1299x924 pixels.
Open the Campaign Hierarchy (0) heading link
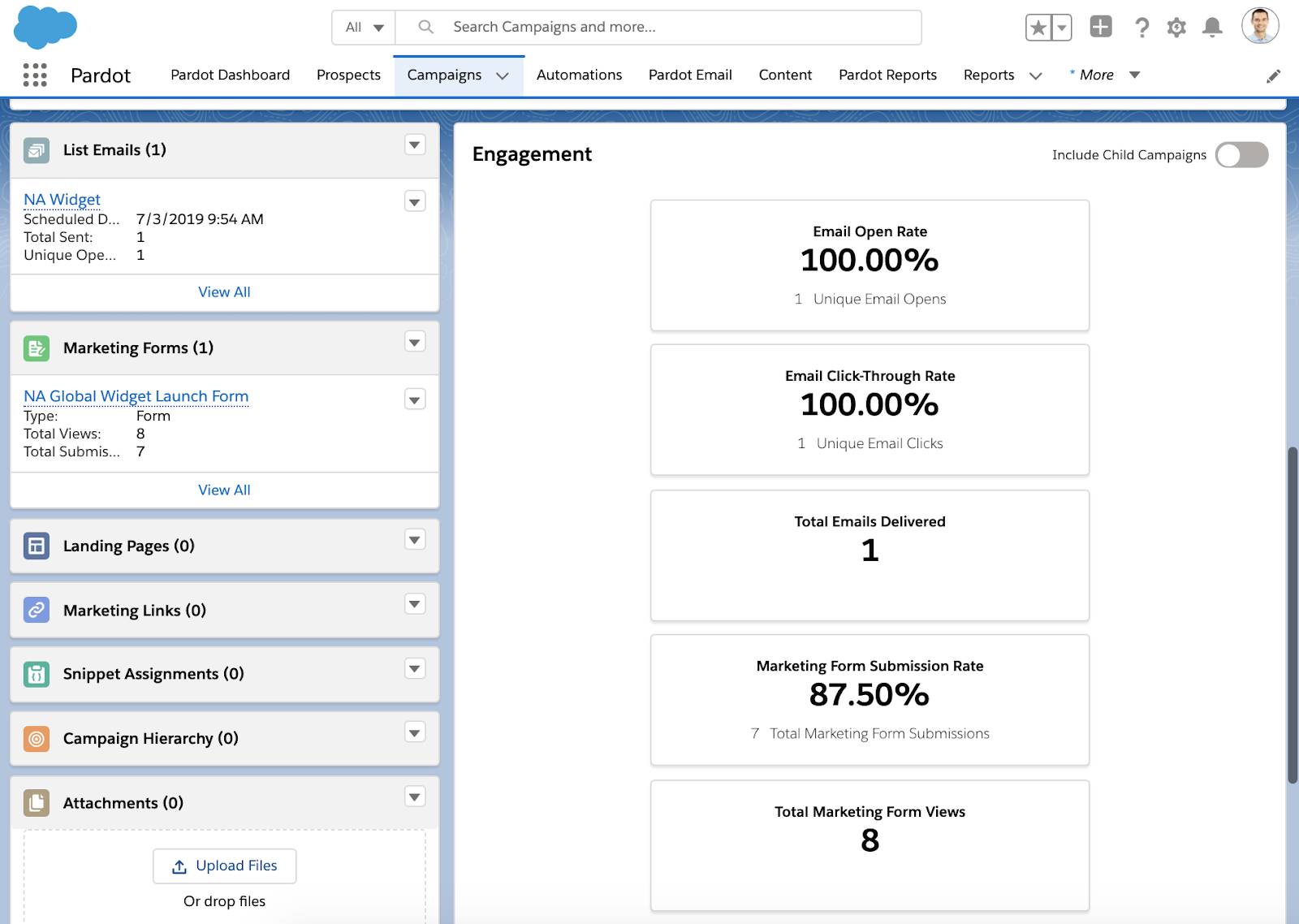coord(151,739)
